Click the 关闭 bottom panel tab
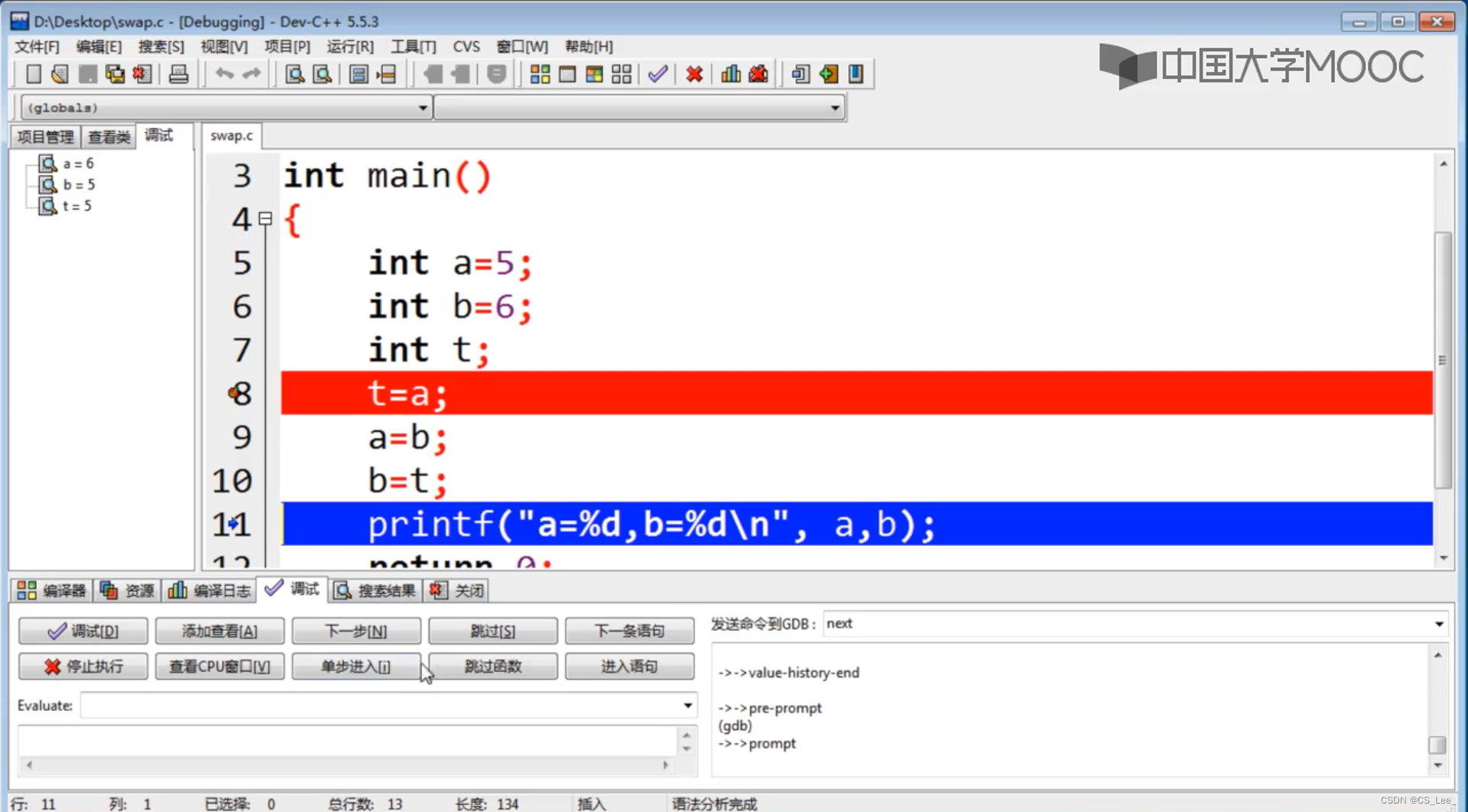Image resolution: width=1468 pixels, height=812 pixels. coord(457,590)
